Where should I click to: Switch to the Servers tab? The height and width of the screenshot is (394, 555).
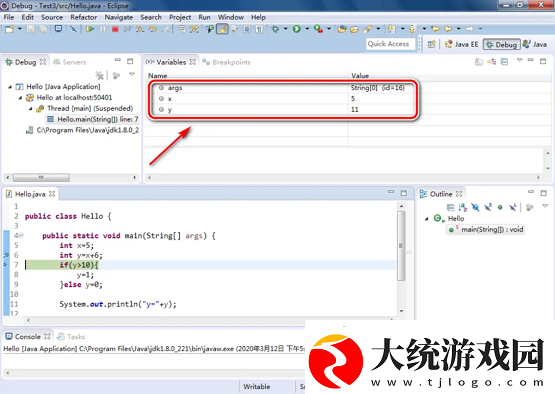pos(70,62)
